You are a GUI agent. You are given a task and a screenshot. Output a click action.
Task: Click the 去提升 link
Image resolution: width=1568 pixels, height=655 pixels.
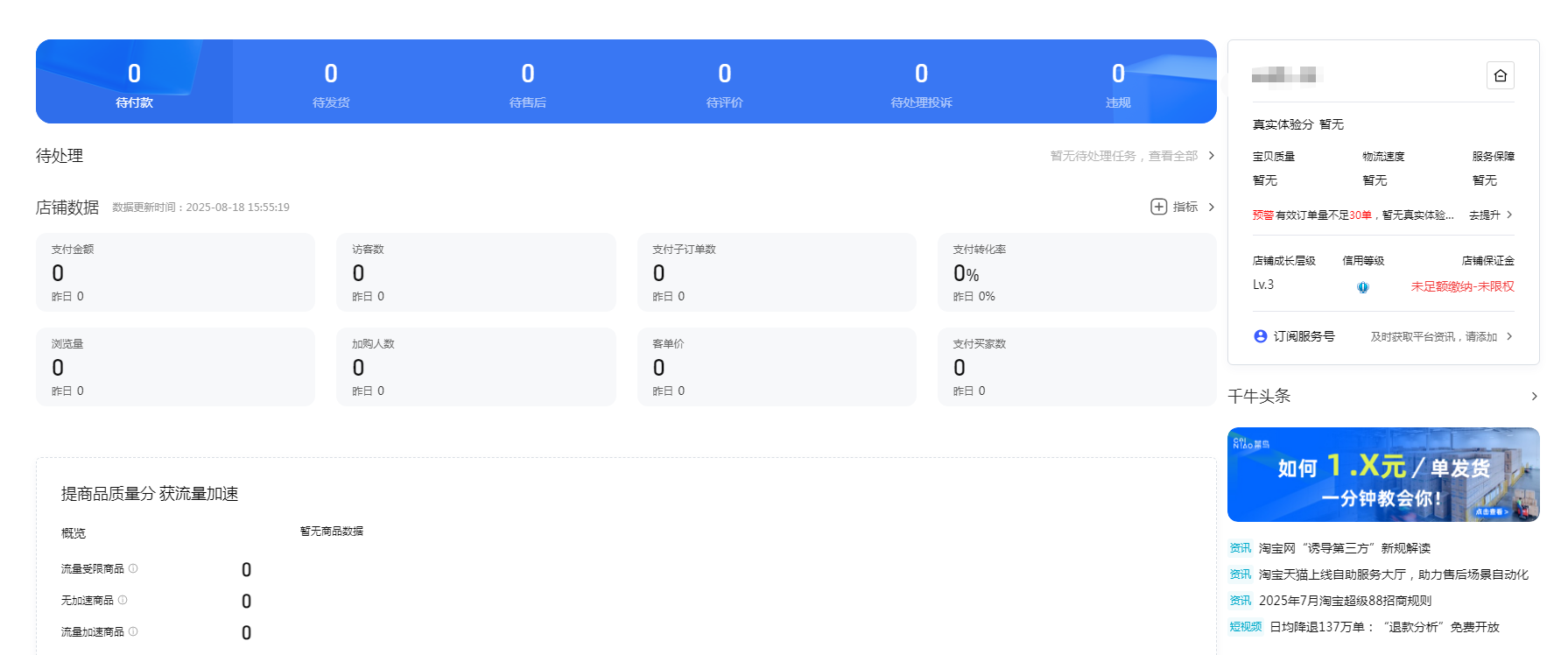(x=1485, y=215)
